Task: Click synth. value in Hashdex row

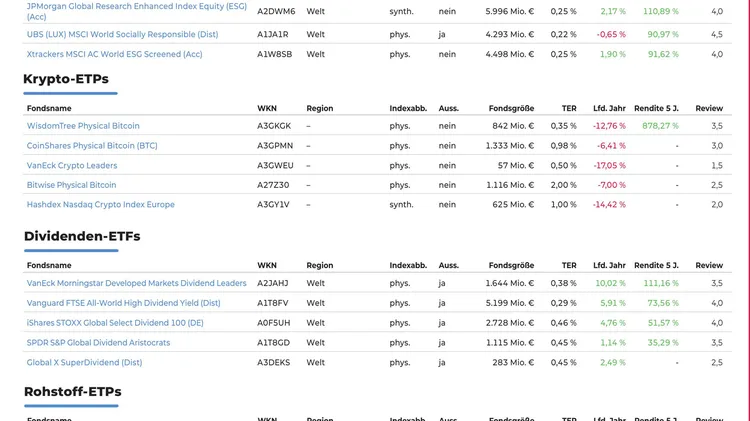Action: pos(401,204)
